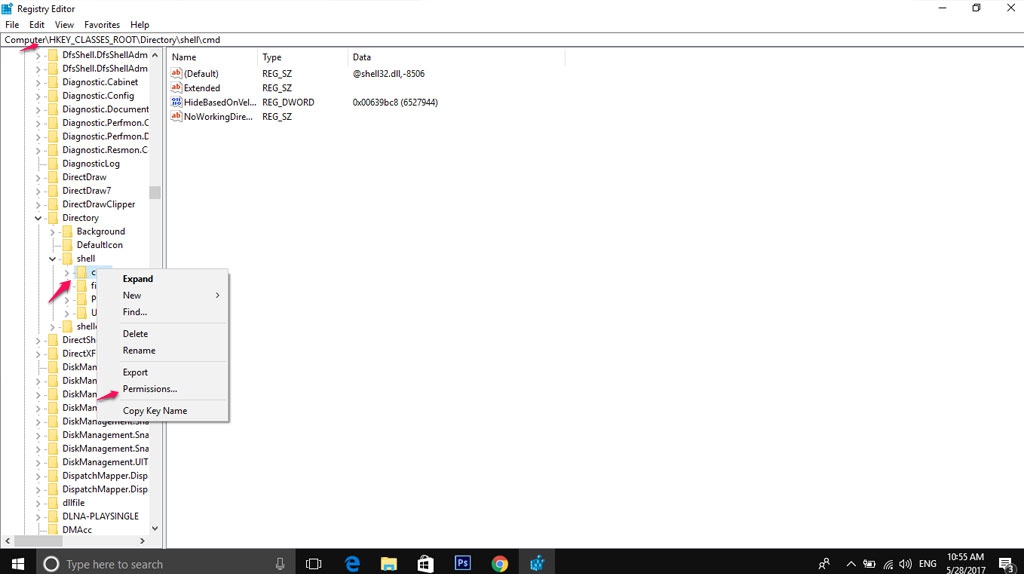Open the Action Center notifications icon

point(1006,564)
